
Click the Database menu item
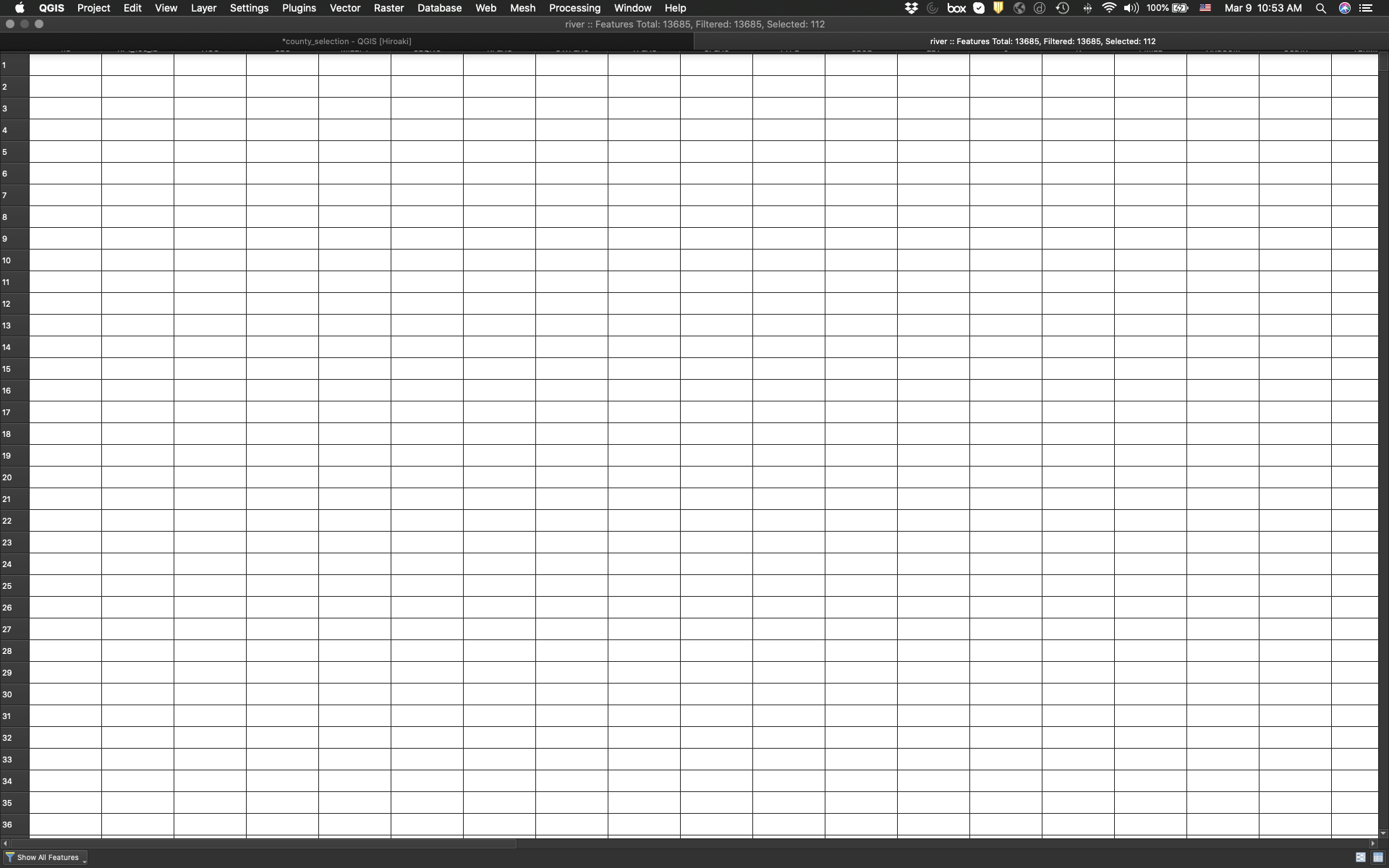pyautogui.click(x=438, y=8)
